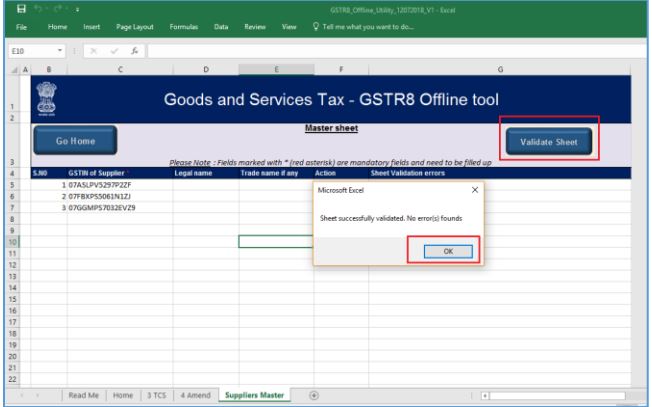Open the Customize Quick Access Toolbar arrow
The image size is (652, 407).
[77, 9]
